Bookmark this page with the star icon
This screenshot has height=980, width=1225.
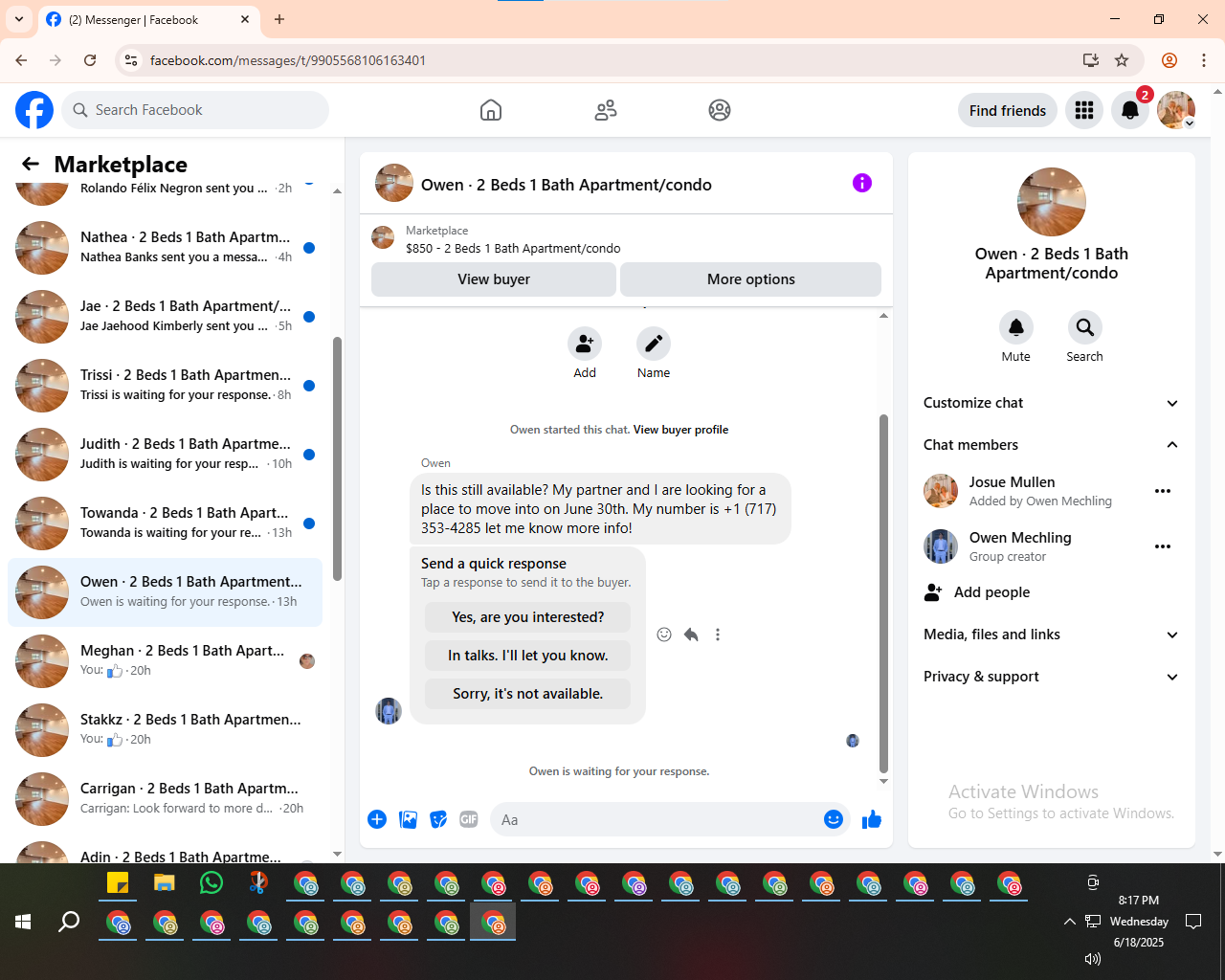coord(1122,60)
